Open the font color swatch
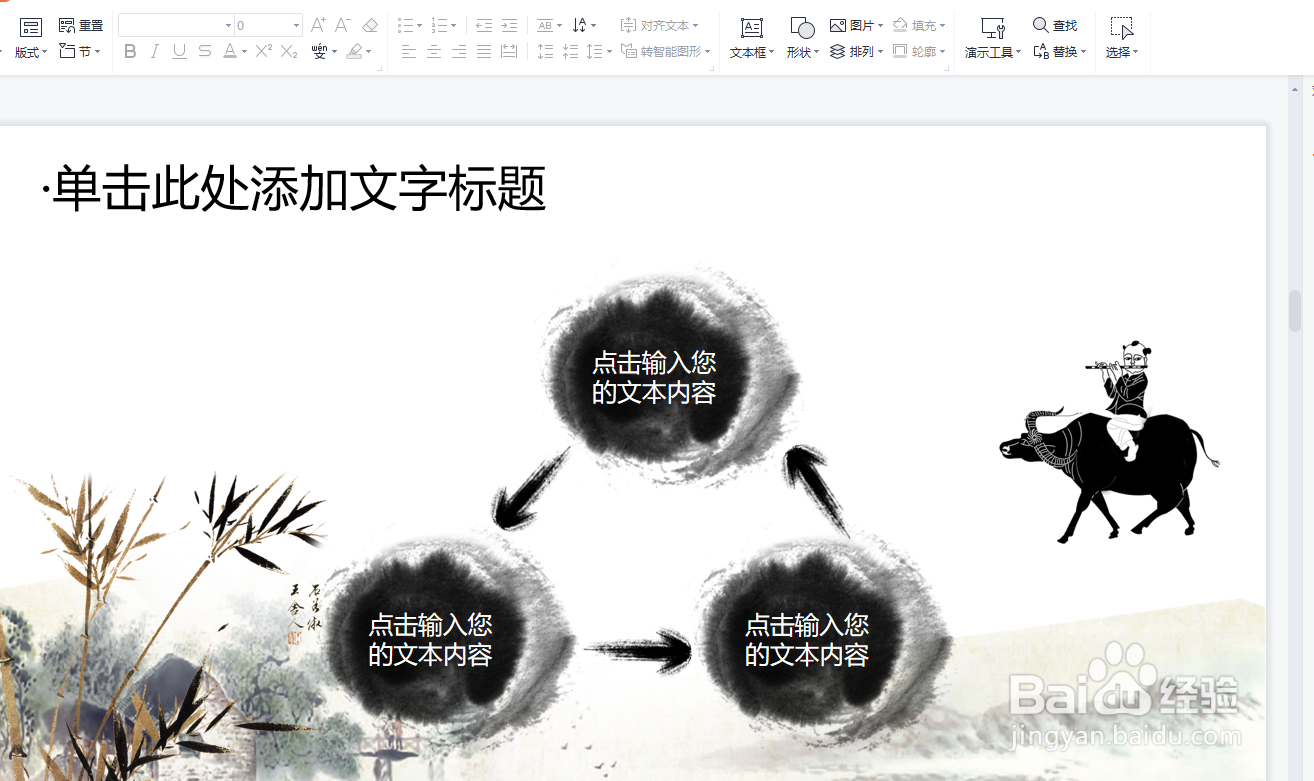 tap(230, 52)
